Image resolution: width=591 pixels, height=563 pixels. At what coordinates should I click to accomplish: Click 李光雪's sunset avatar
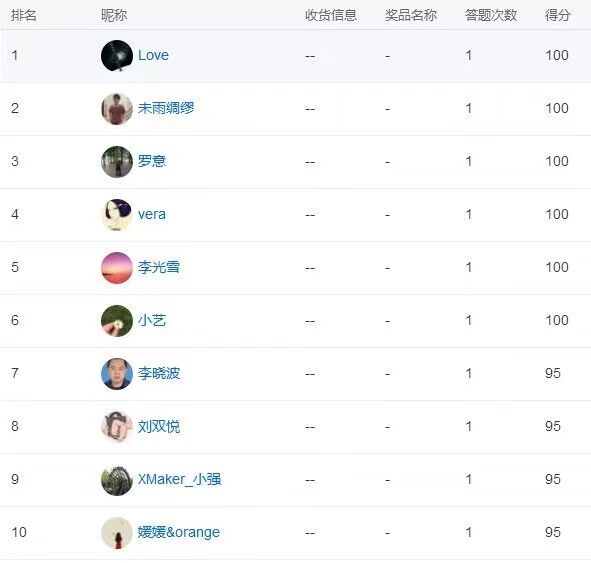pos(117,268)
